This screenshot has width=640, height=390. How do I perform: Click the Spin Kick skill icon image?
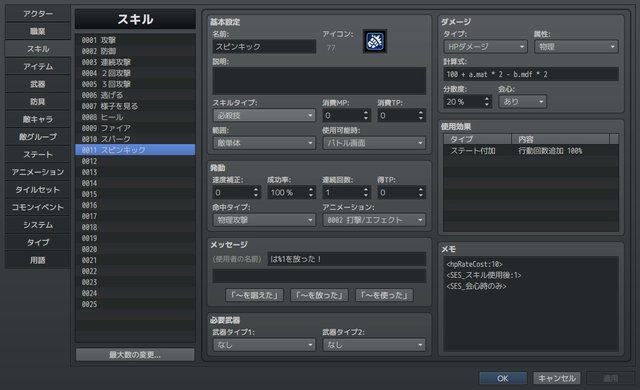click(x=374, y=41)
